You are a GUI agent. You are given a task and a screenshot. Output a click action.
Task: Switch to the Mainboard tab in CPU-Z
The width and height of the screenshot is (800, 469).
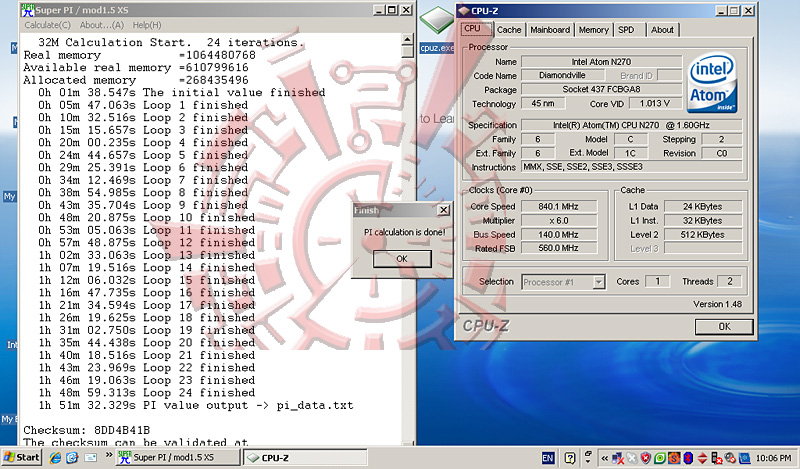click(x=550, y=30)
